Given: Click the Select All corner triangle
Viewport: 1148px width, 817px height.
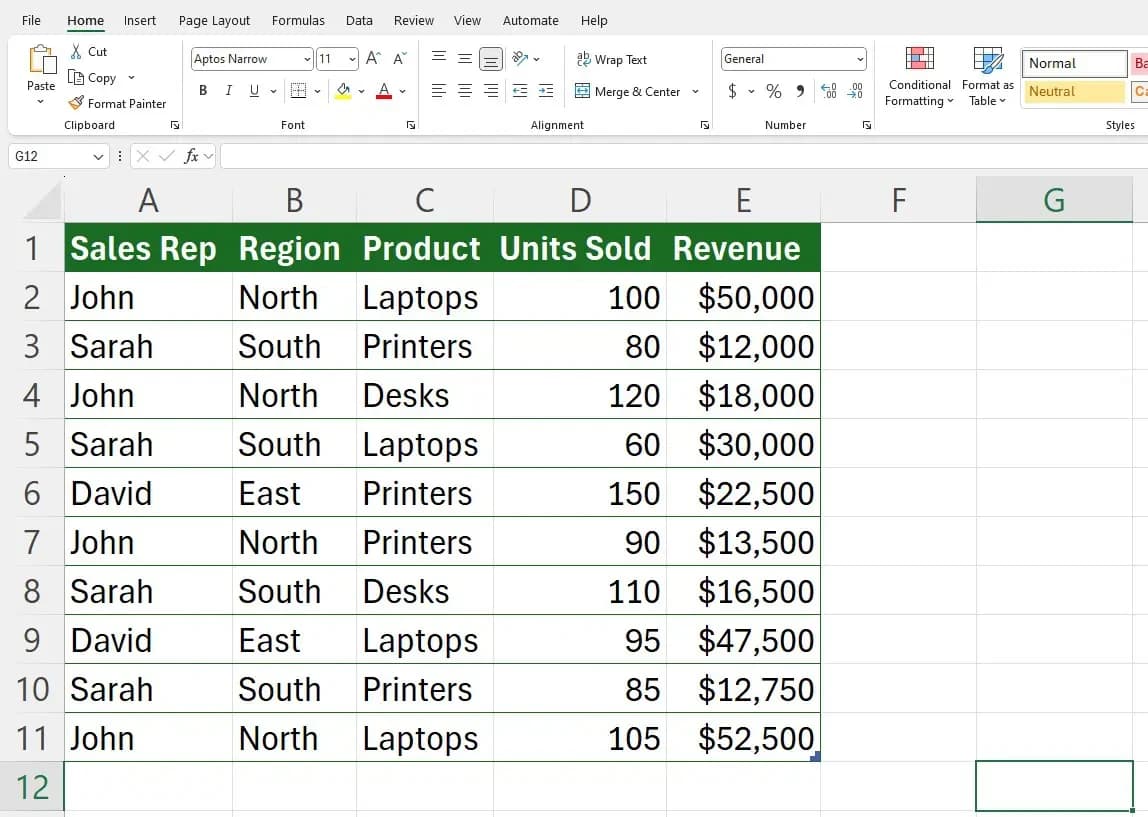Looking at the screenshot, I should pos(42,201).
